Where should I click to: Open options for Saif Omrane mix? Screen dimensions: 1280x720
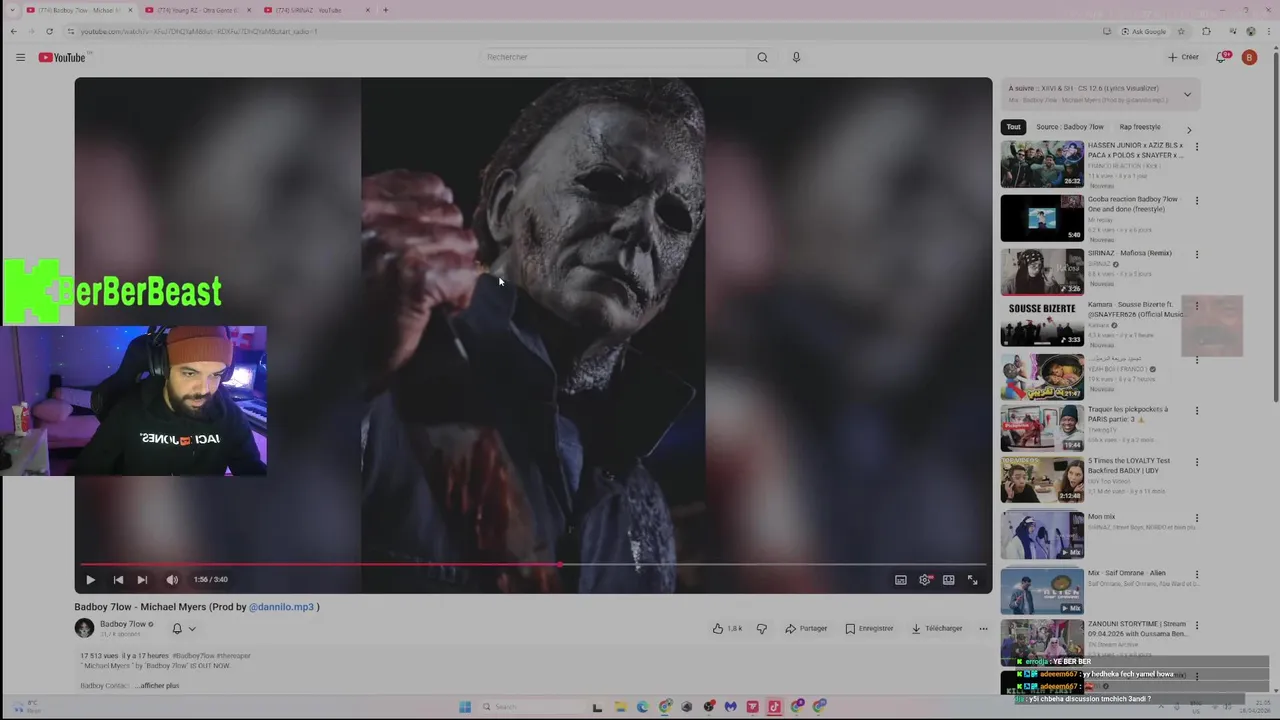pyautogui.click(x=1196, y=575)
